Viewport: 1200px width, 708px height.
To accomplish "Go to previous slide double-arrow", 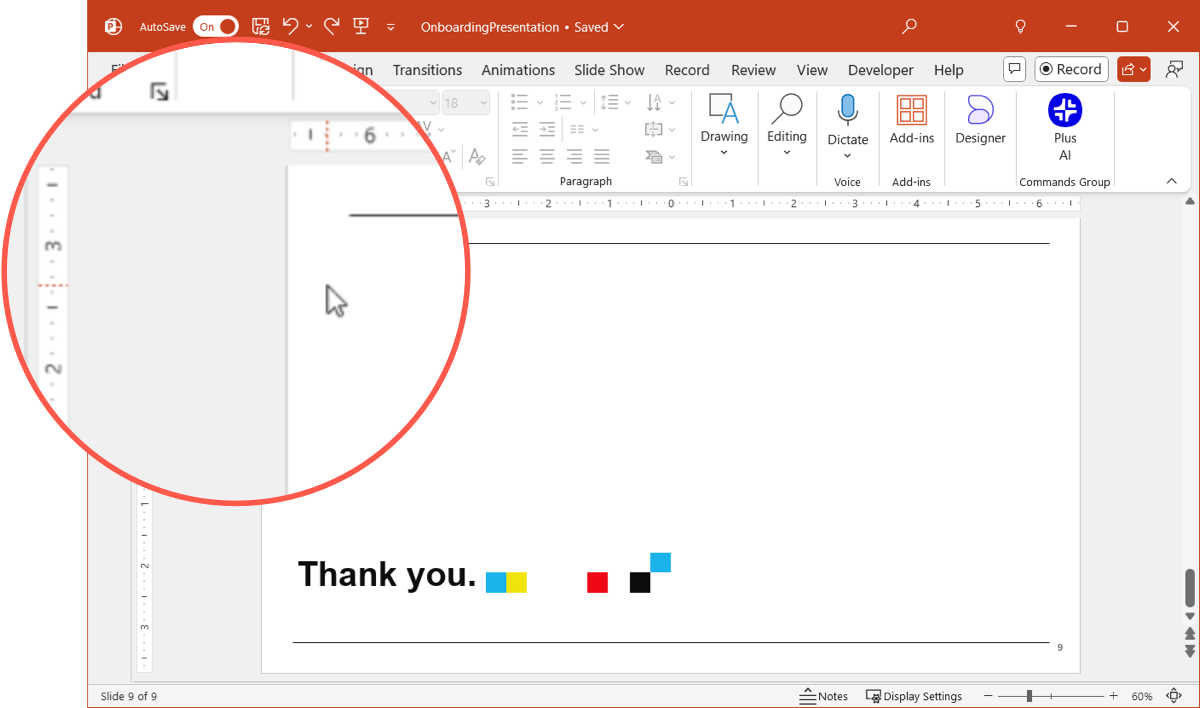I will [x=1190, y=634].
